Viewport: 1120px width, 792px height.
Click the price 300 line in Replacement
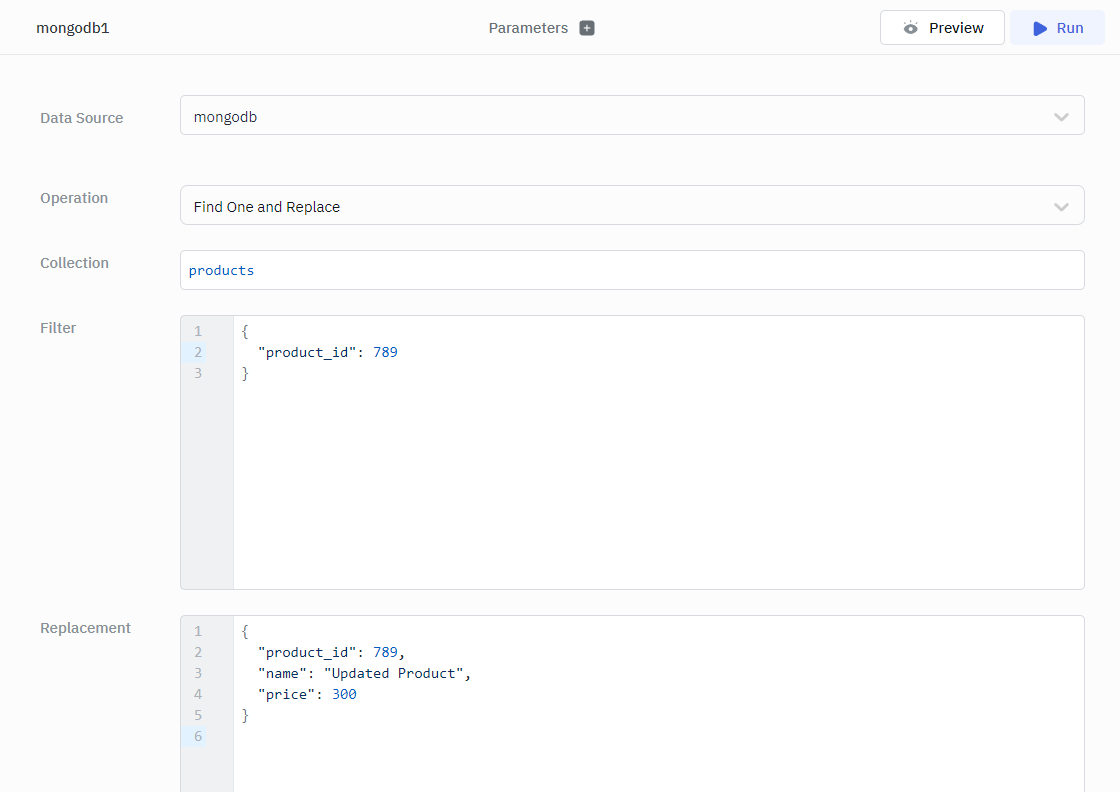(x=306, y=694)
